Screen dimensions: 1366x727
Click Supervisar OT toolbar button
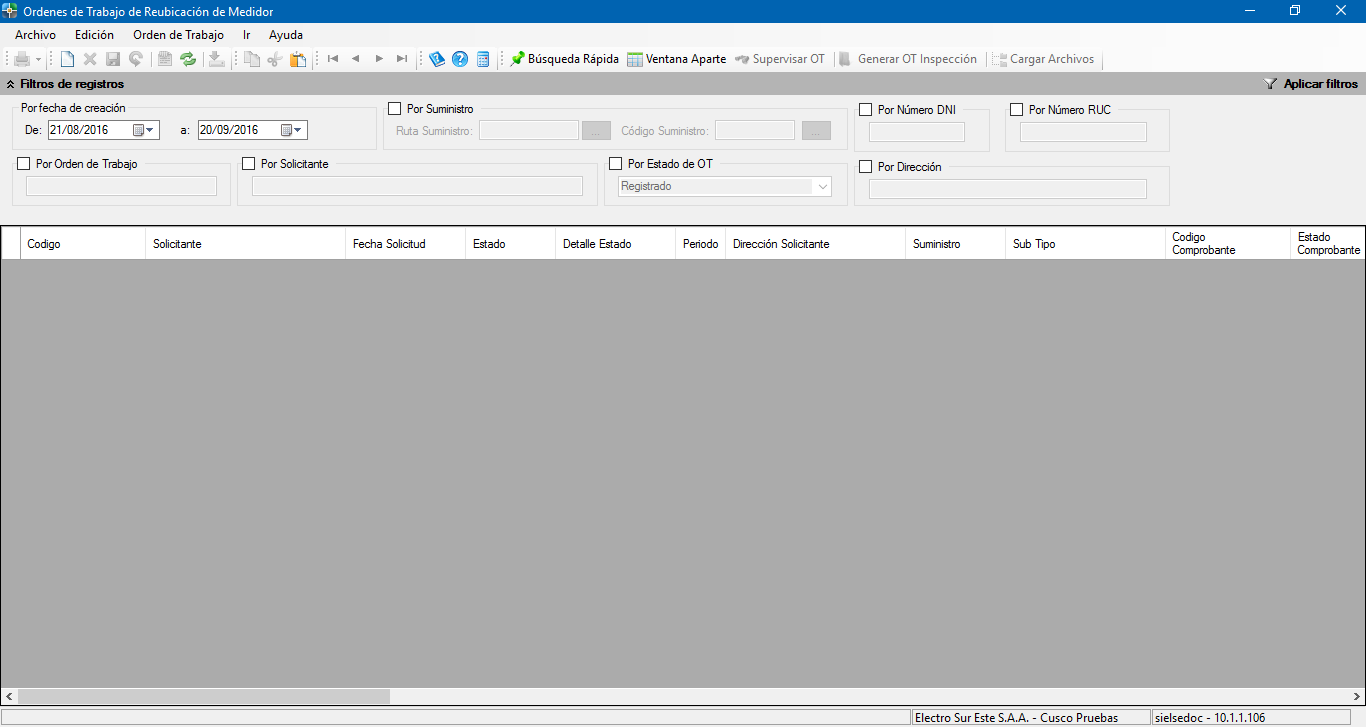[x=780, y=59]
